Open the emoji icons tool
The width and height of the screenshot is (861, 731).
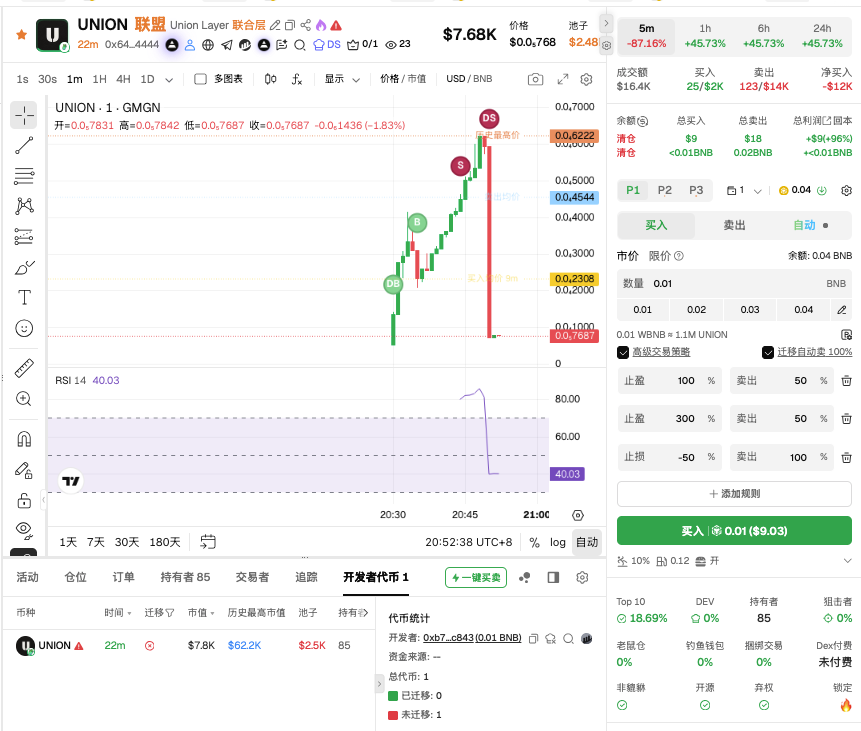pos(24,328)
